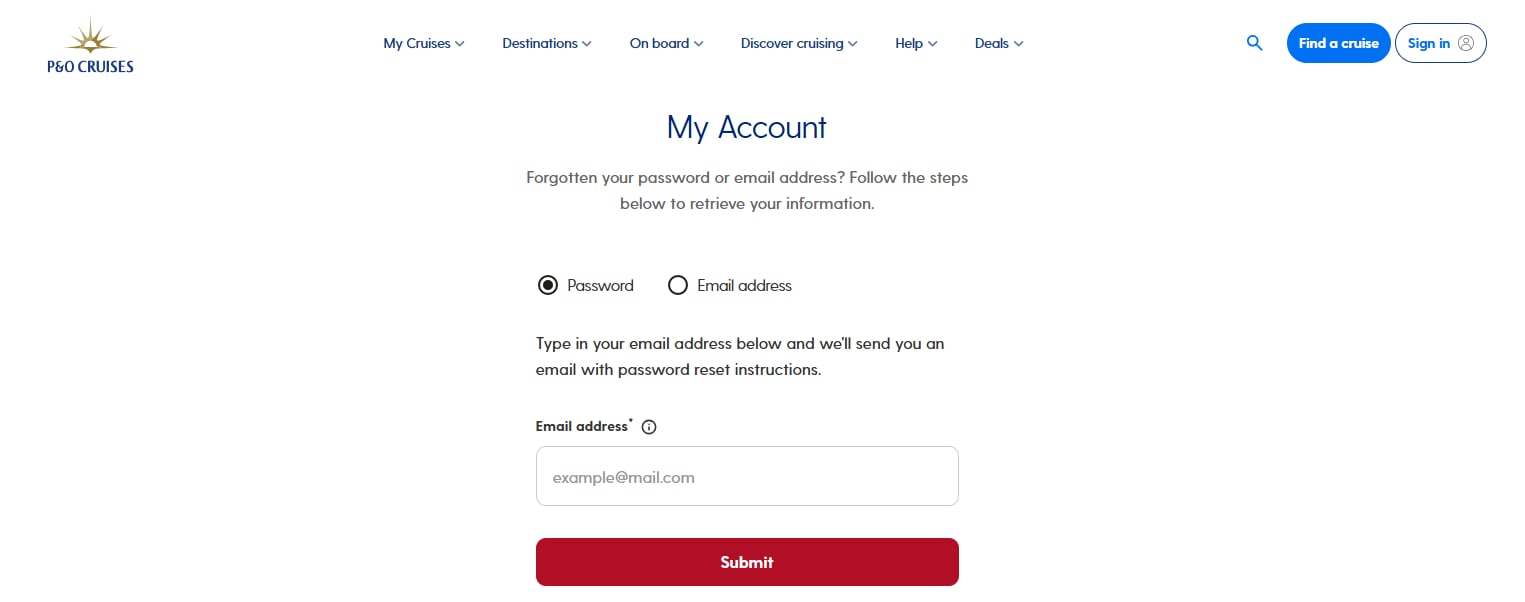The image size is (1525, 602).
Task: Click the email address info icon
Action: [649, 427]
